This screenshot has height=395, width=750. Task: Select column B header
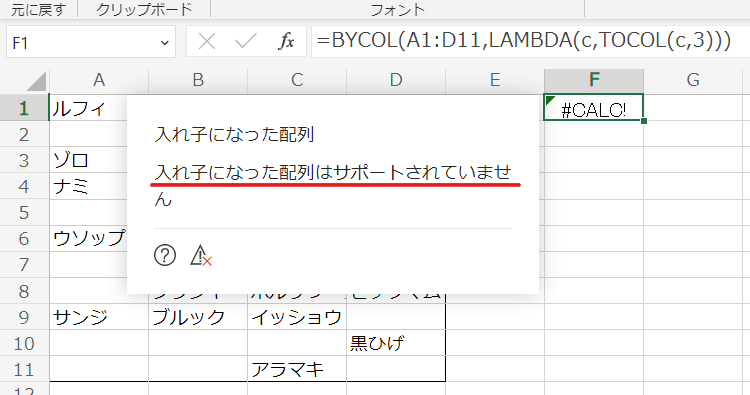pyautogui.click(x=198, y=80)
